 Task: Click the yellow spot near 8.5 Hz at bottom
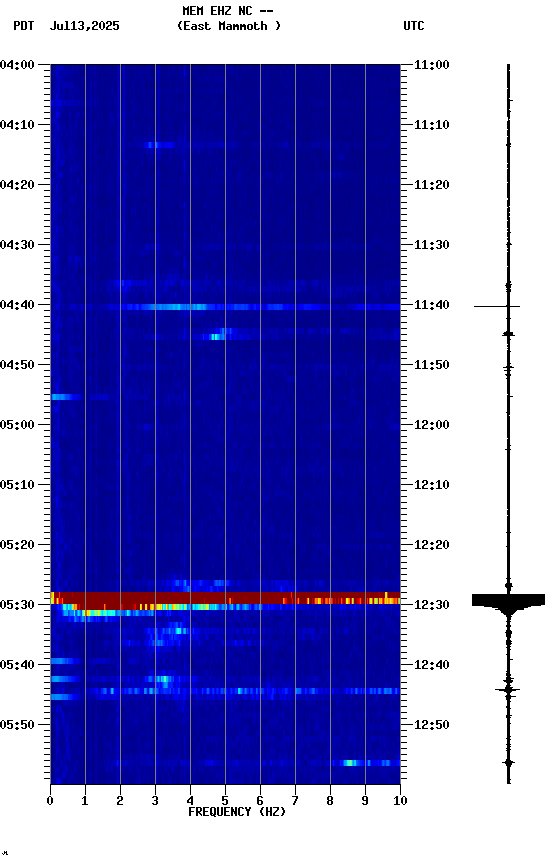point(350,763)
